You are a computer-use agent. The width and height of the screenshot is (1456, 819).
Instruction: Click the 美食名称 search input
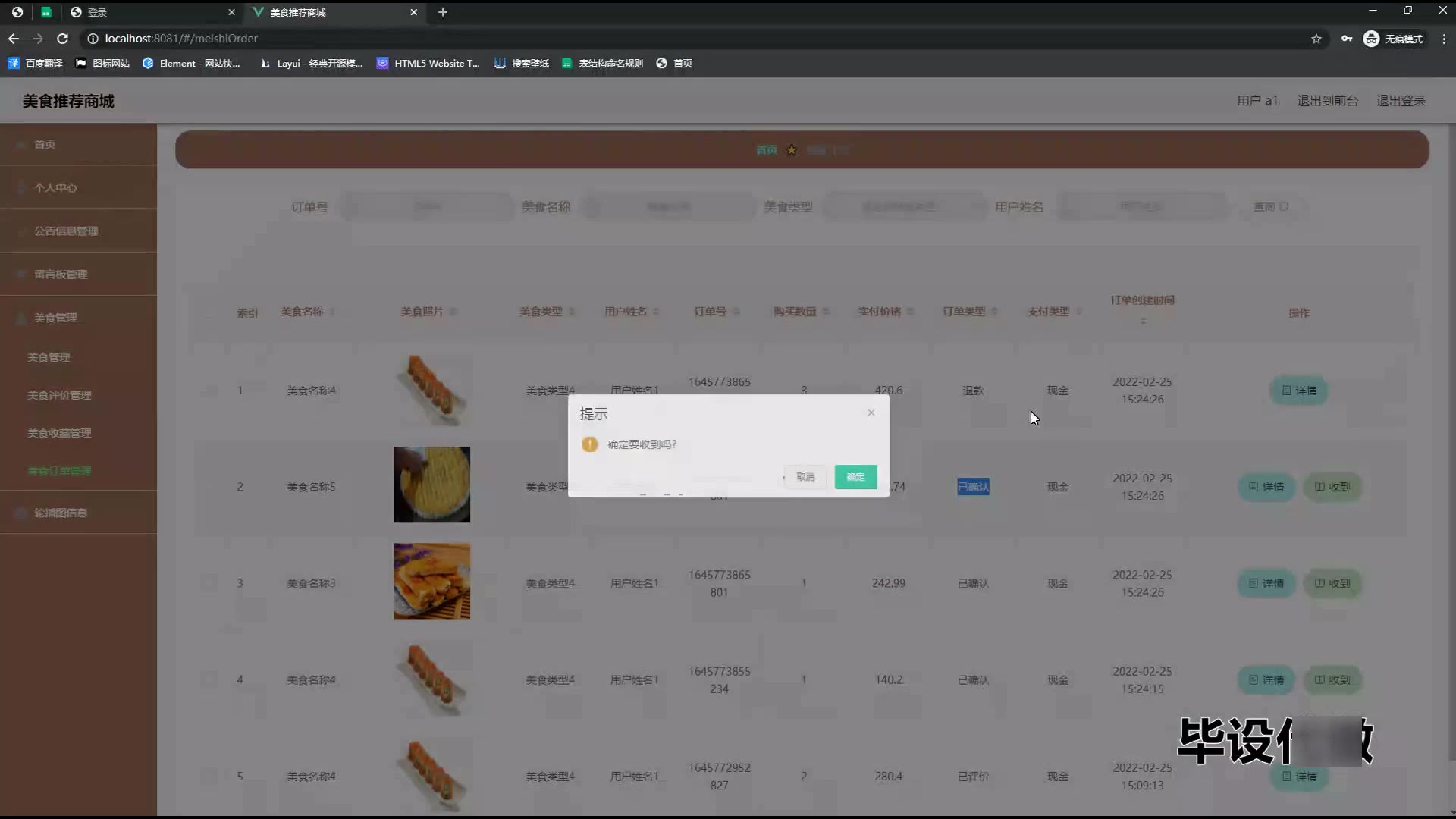[668, 206]
